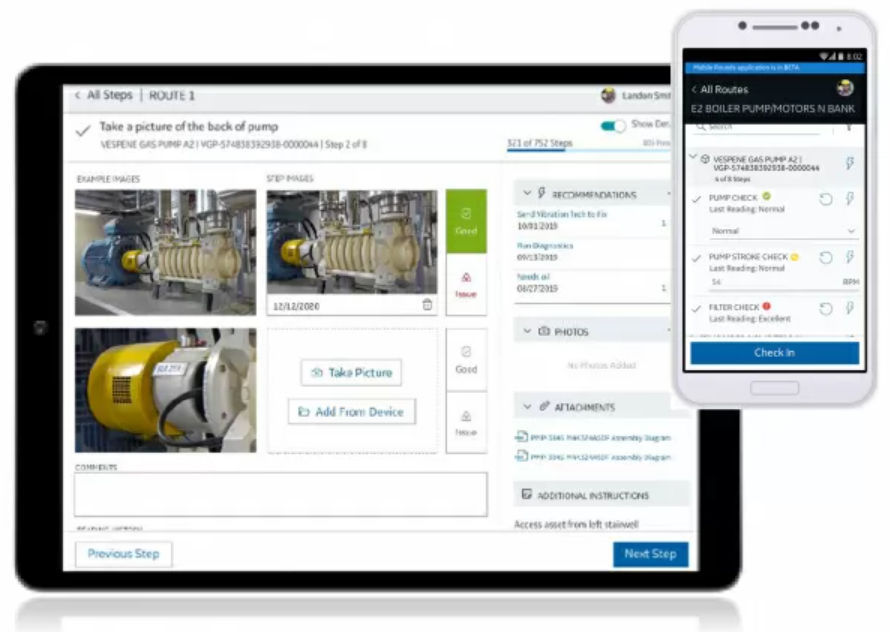Click the 321 of 752 Steps progress bar
The image size is (890, 632).
pos(540,144)
